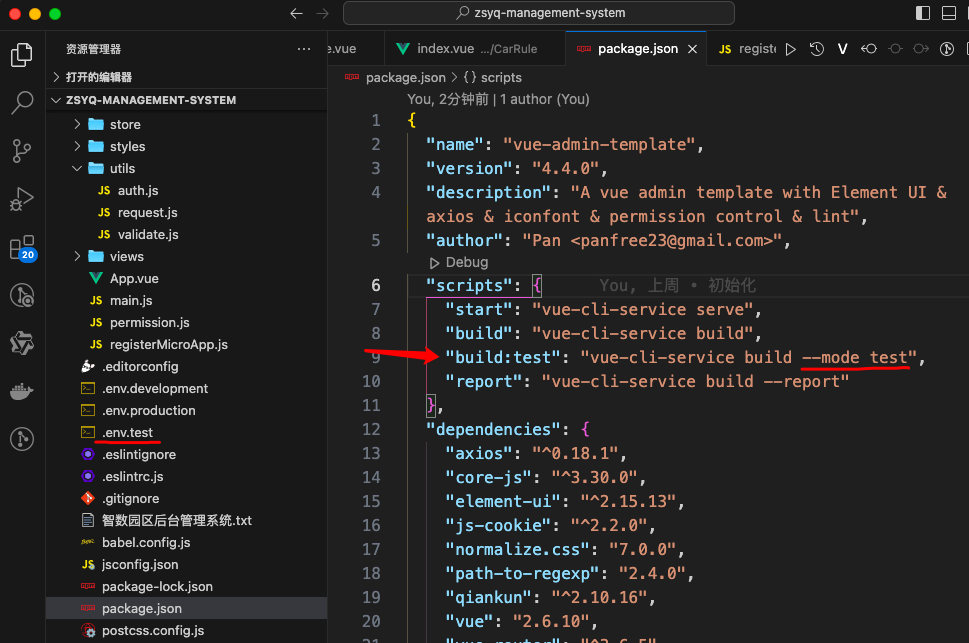969x643 pixels.
Task: Open .editorconfig in the file tree
Action: (187, 367)
